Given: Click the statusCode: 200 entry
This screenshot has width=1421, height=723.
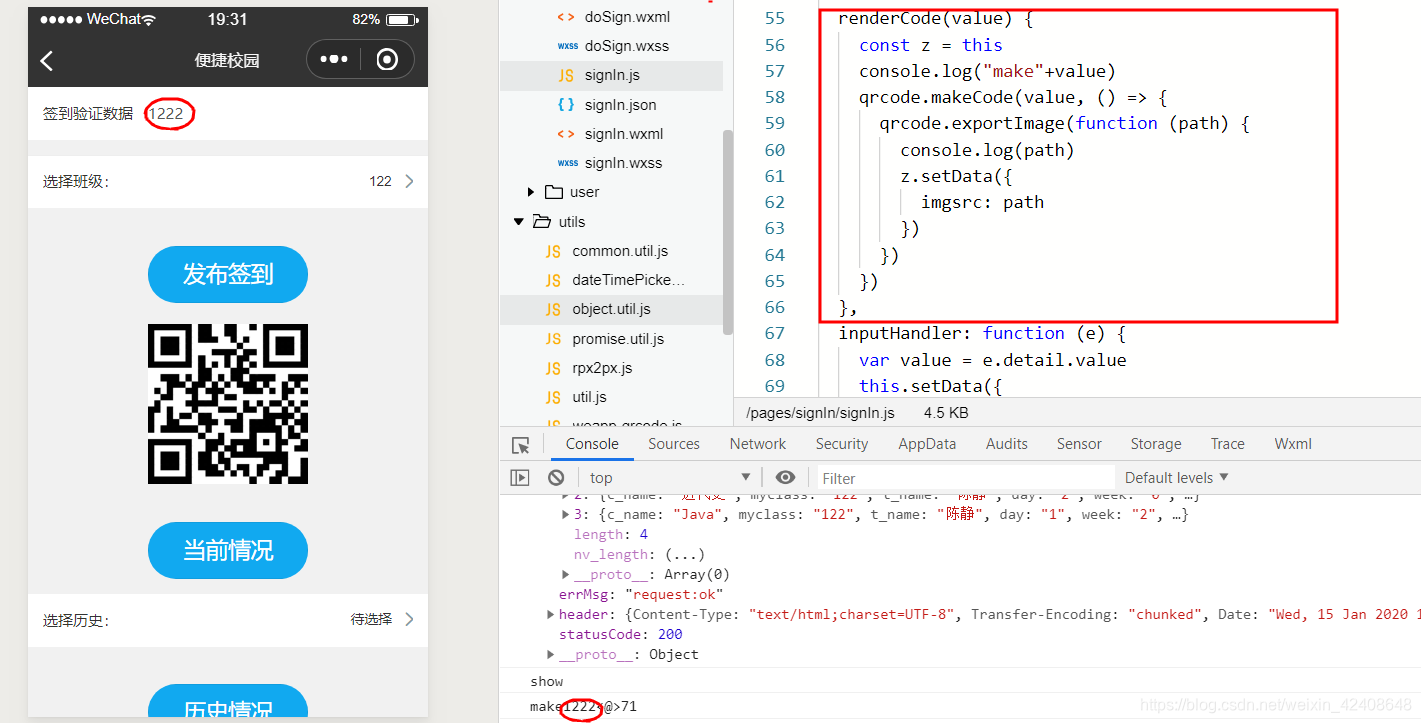Looking at the screenshot, I should click(620, 634).
